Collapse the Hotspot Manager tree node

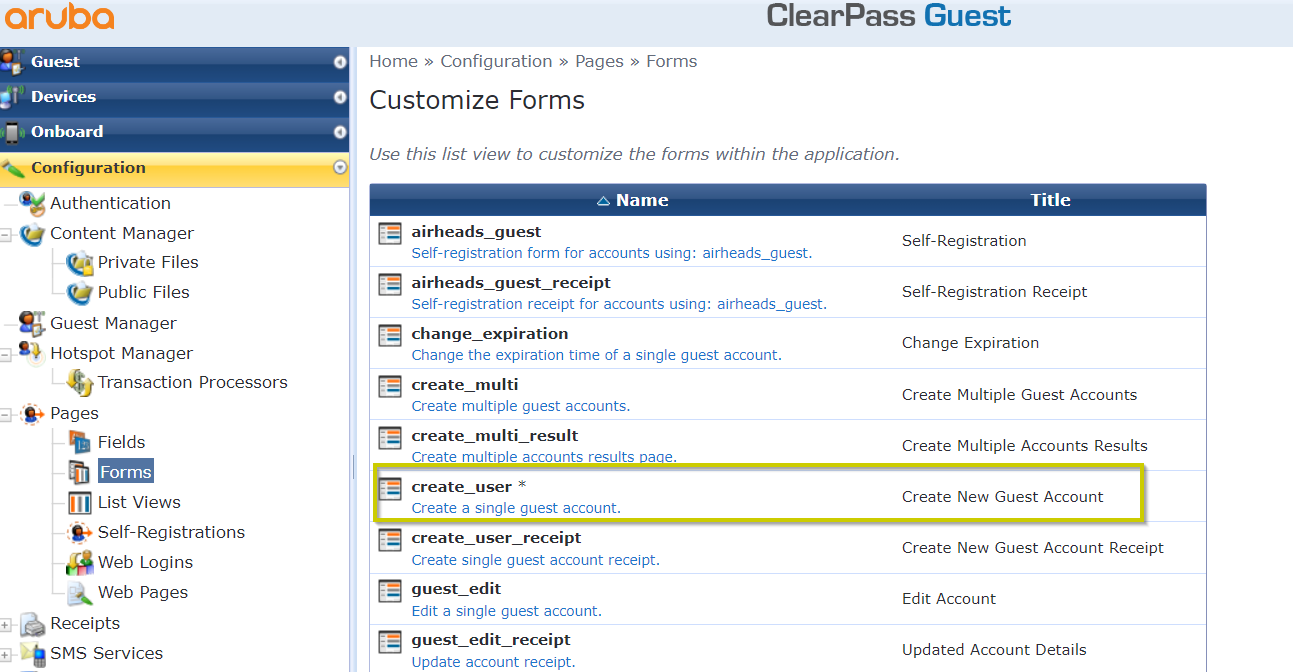coord(6,354)
